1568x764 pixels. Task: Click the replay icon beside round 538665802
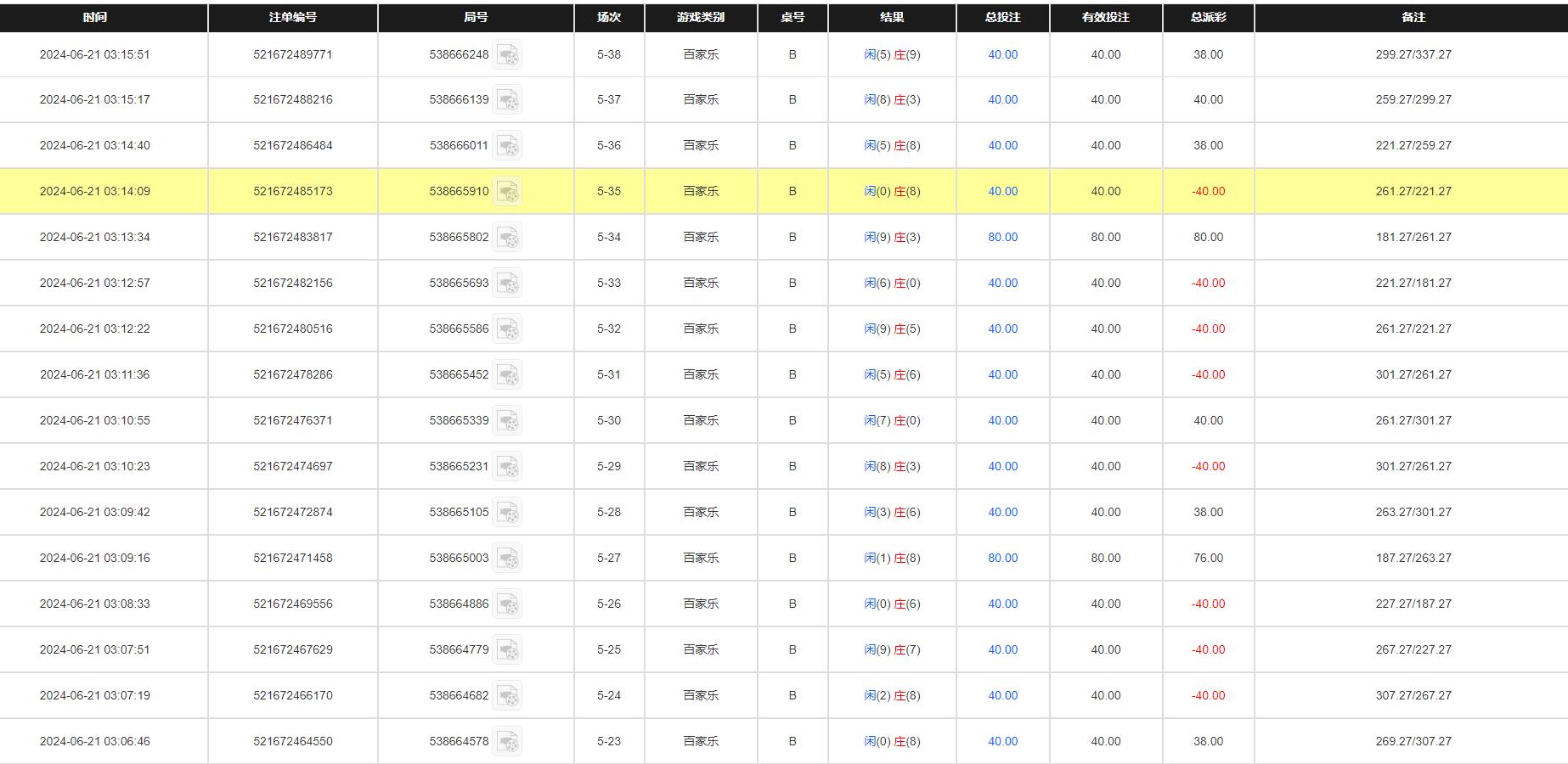[510, 239]
